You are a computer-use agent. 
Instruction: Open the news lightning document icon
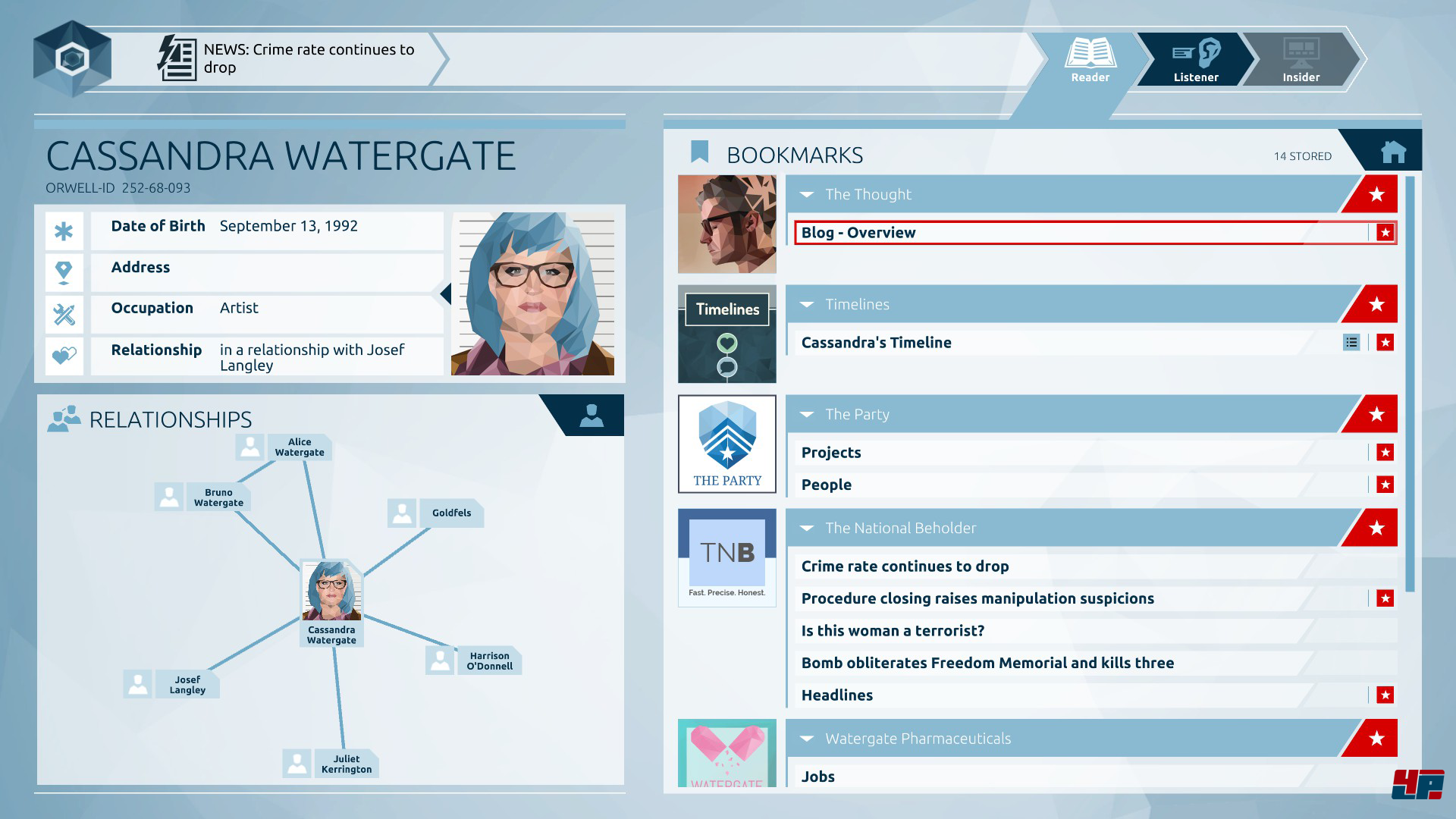[177, 58]
